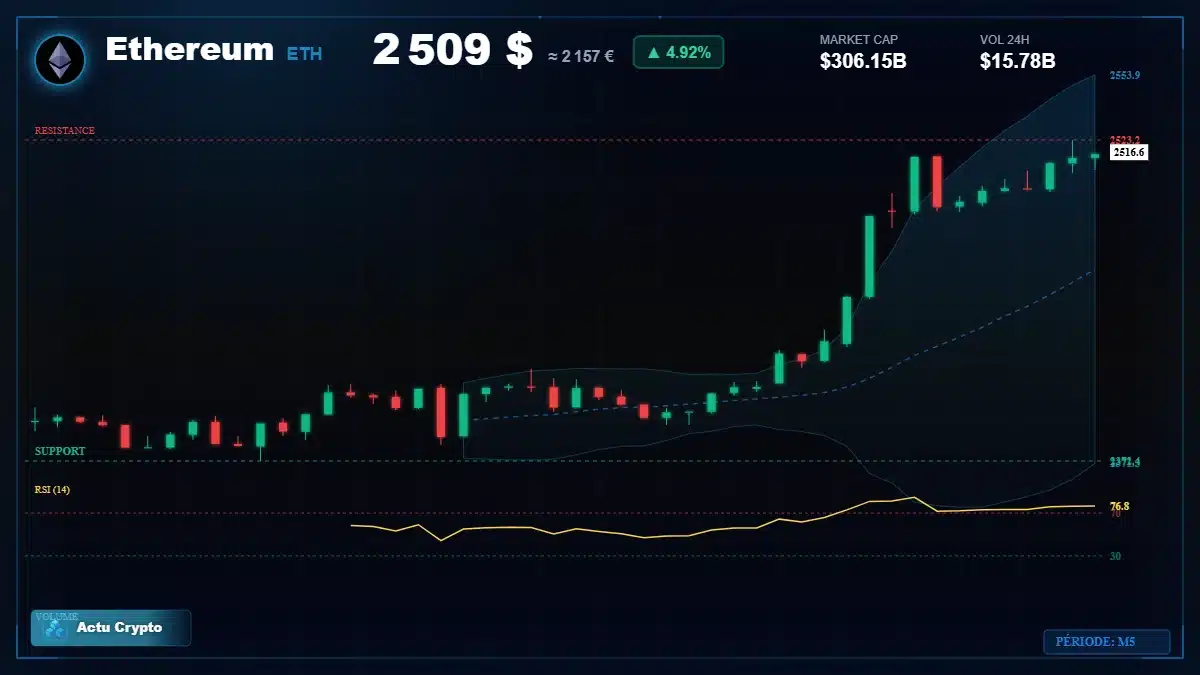Click the white '2516.6' current price tag
This screenshot has height=675, width=1200.
pyautogui.click(x=1129, y=152)
